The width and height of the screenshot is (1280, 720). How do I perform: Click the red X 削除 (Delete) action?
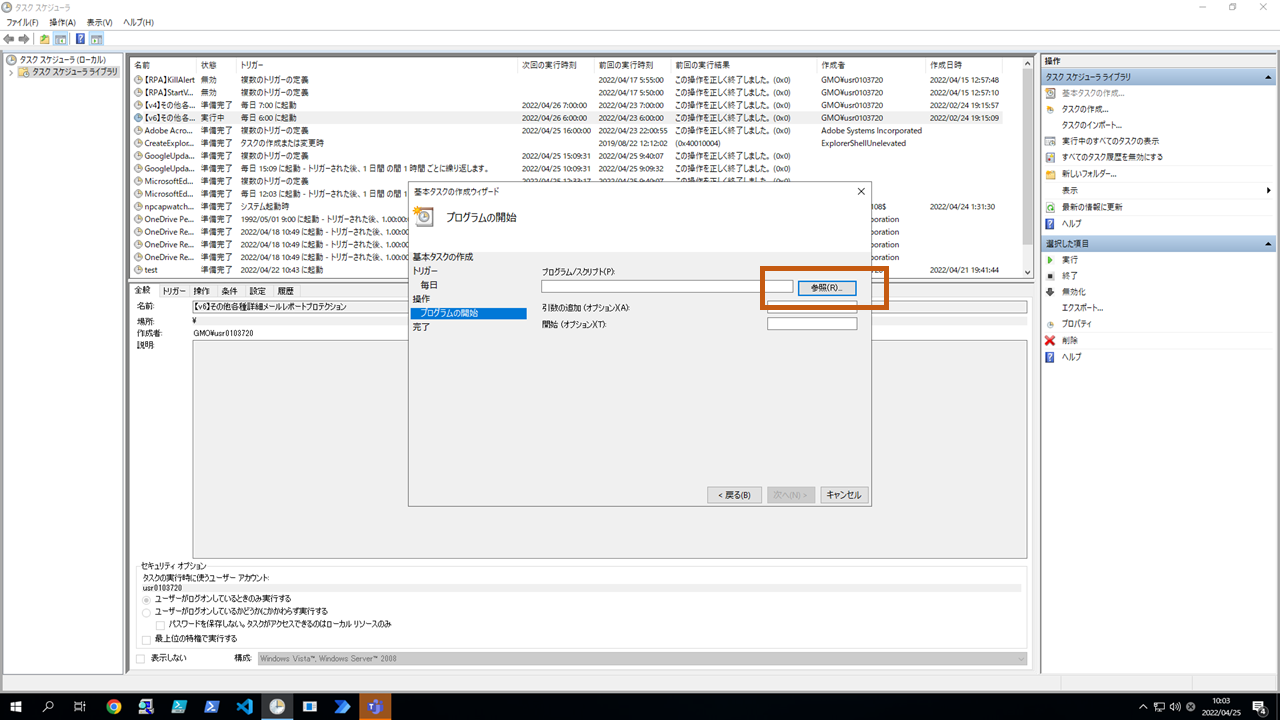click(x=1050, y=340)
